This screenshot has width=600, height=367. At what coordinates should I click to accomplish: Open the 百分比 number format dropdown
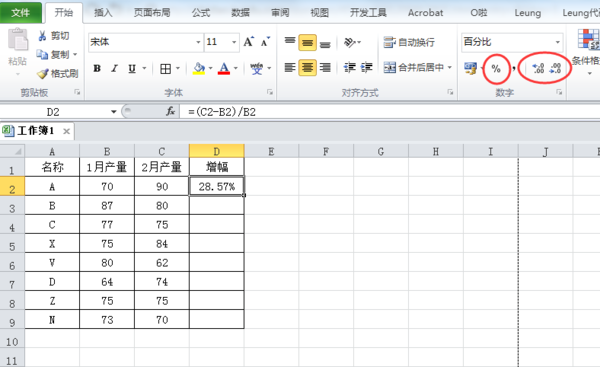pos(558,42)
